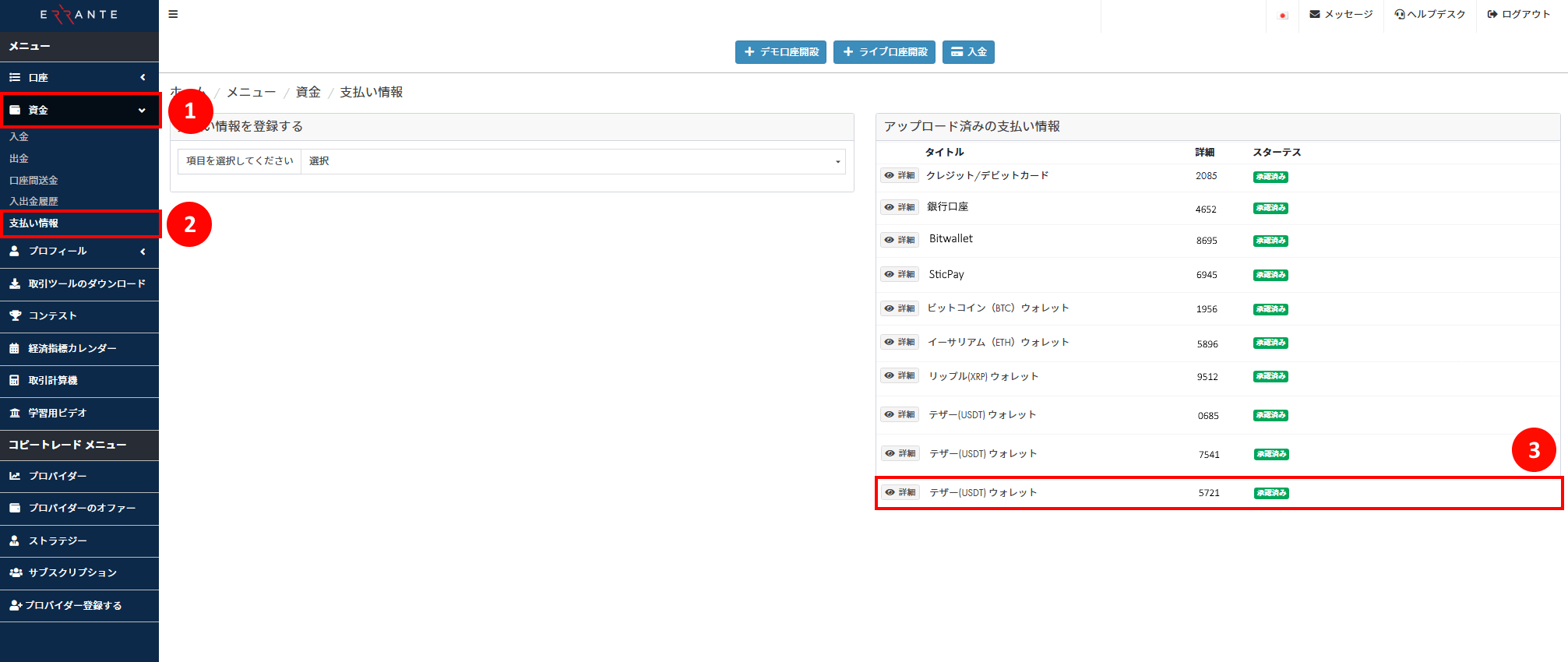
Task: Click detail number 4652
Action: [1206, 210]
